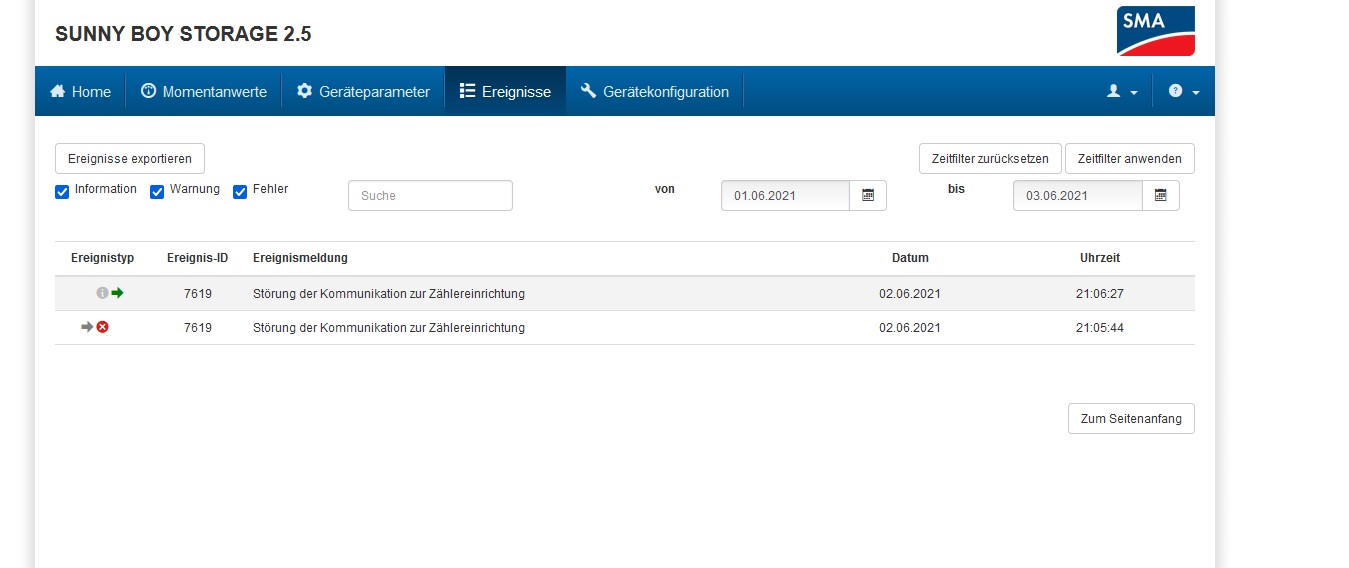1349x568 pixels.
Task: Focus the Suche search field
Action: click(x=430, y=195)
